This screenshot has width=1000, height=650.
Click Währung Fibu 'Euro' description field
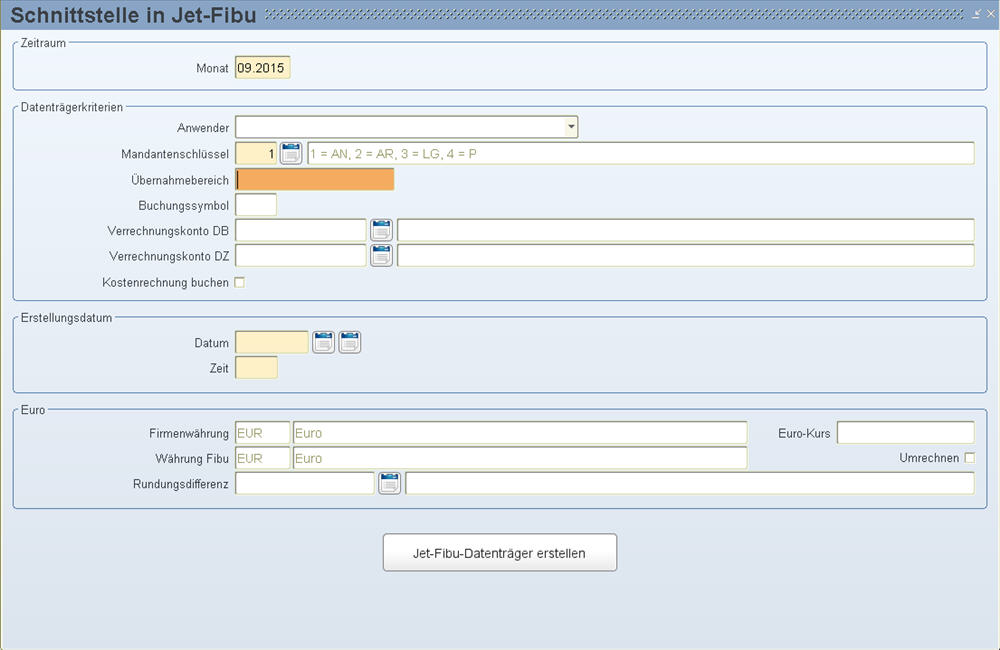tap(520, 458)
